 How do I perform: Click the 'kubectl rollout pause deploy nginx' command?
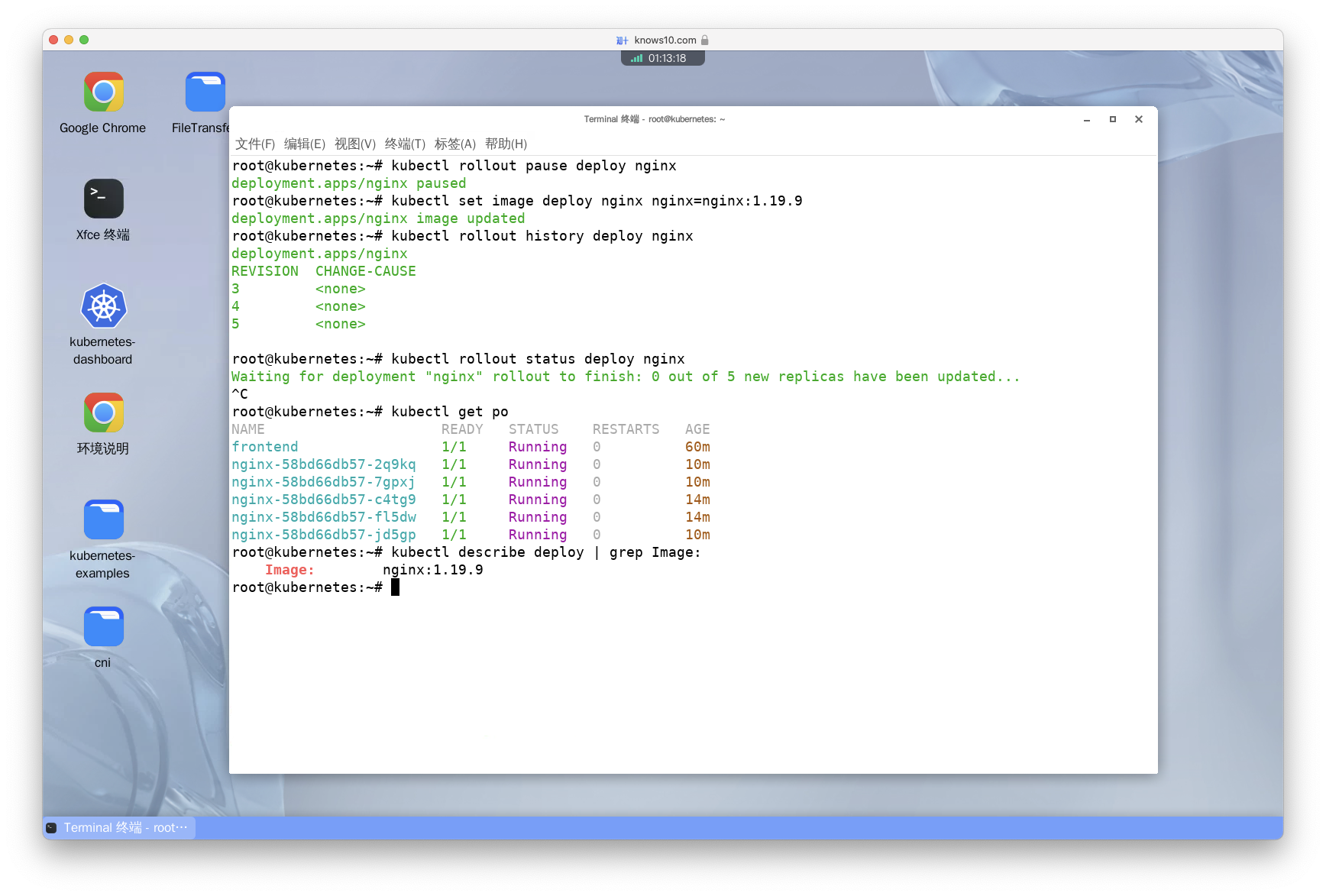[x=534, y=166]
